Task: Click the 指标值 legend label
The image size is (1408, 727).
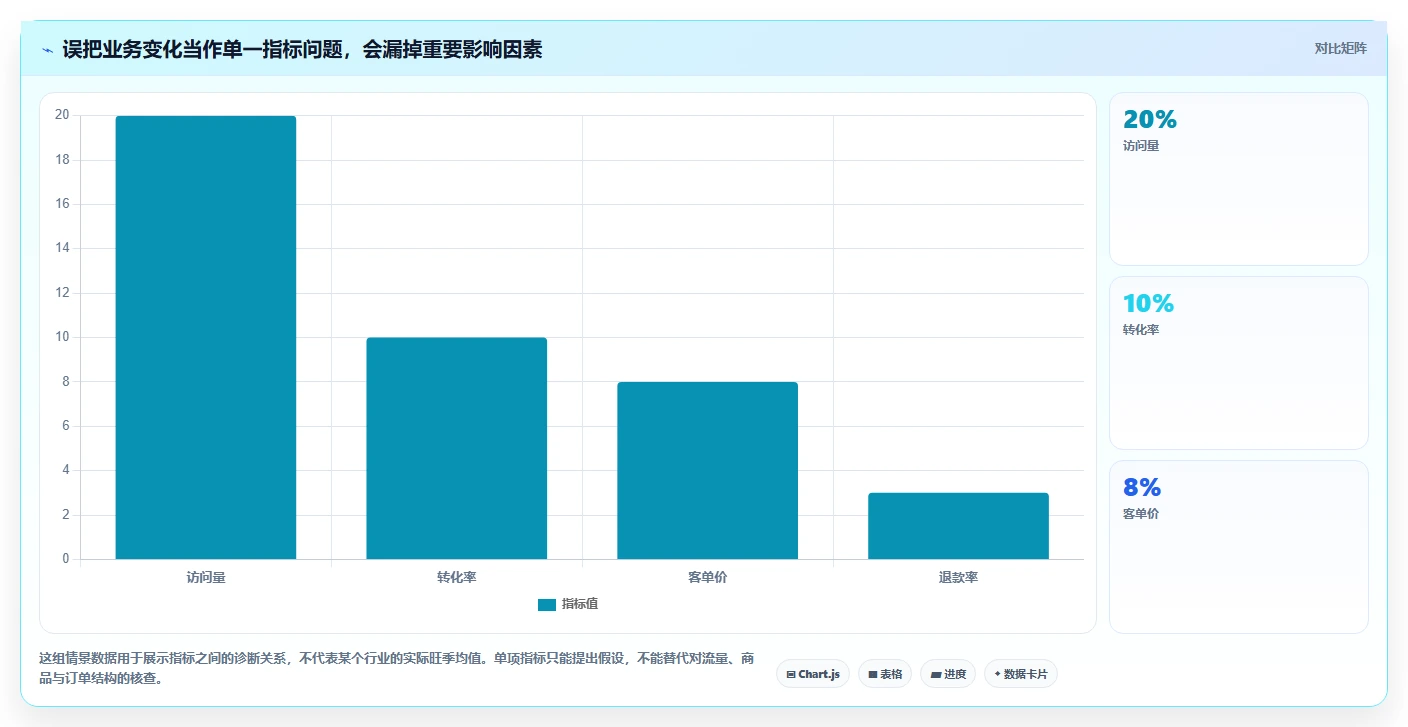Action: click(x=580, y=604)
